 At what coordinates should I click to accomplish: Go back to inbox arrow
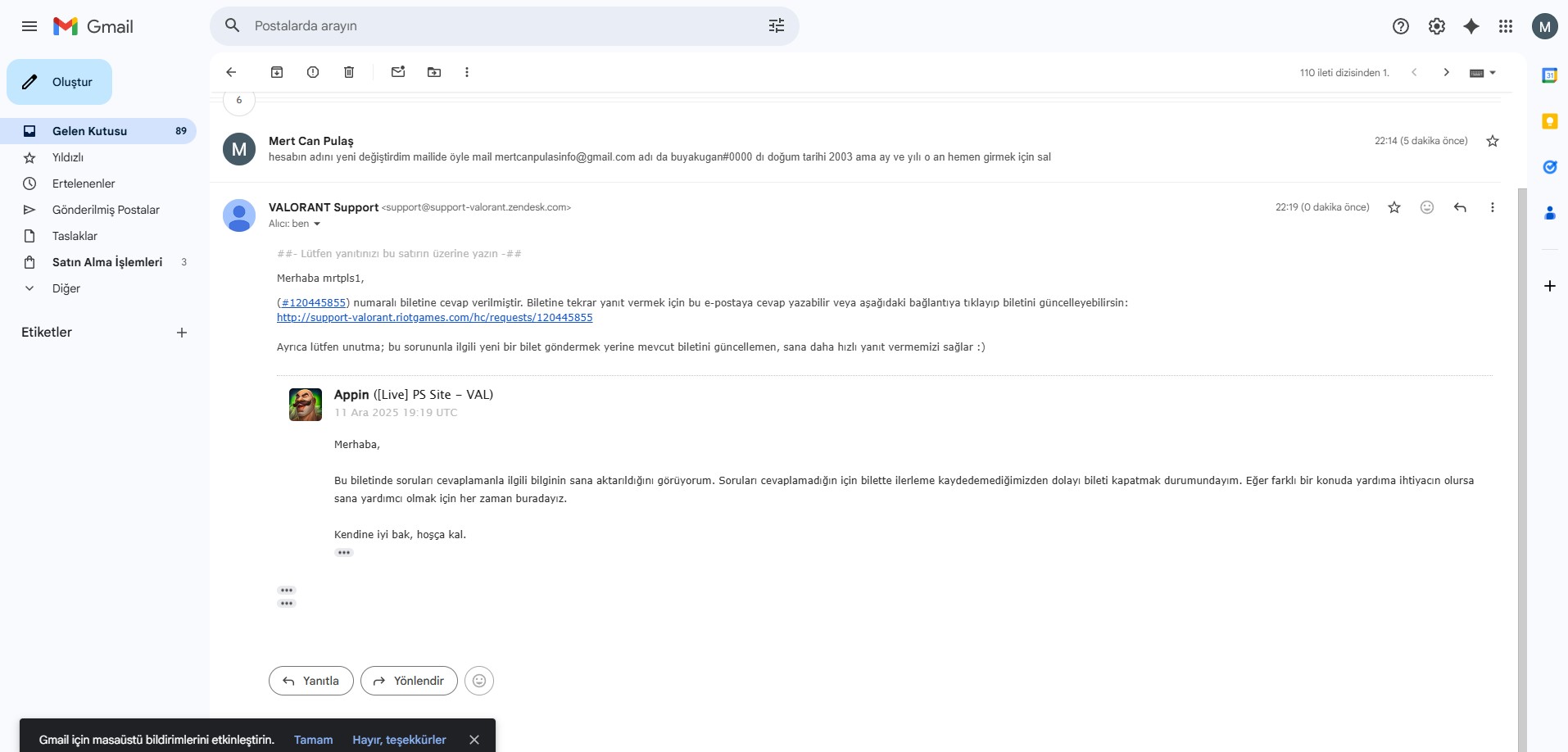(231, 72)
